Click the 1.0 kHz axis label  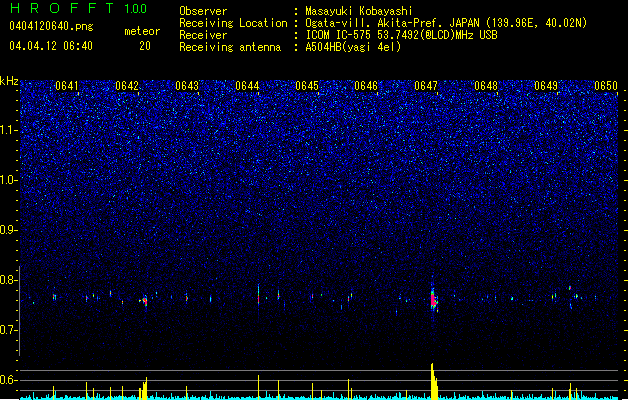point(8,180)
